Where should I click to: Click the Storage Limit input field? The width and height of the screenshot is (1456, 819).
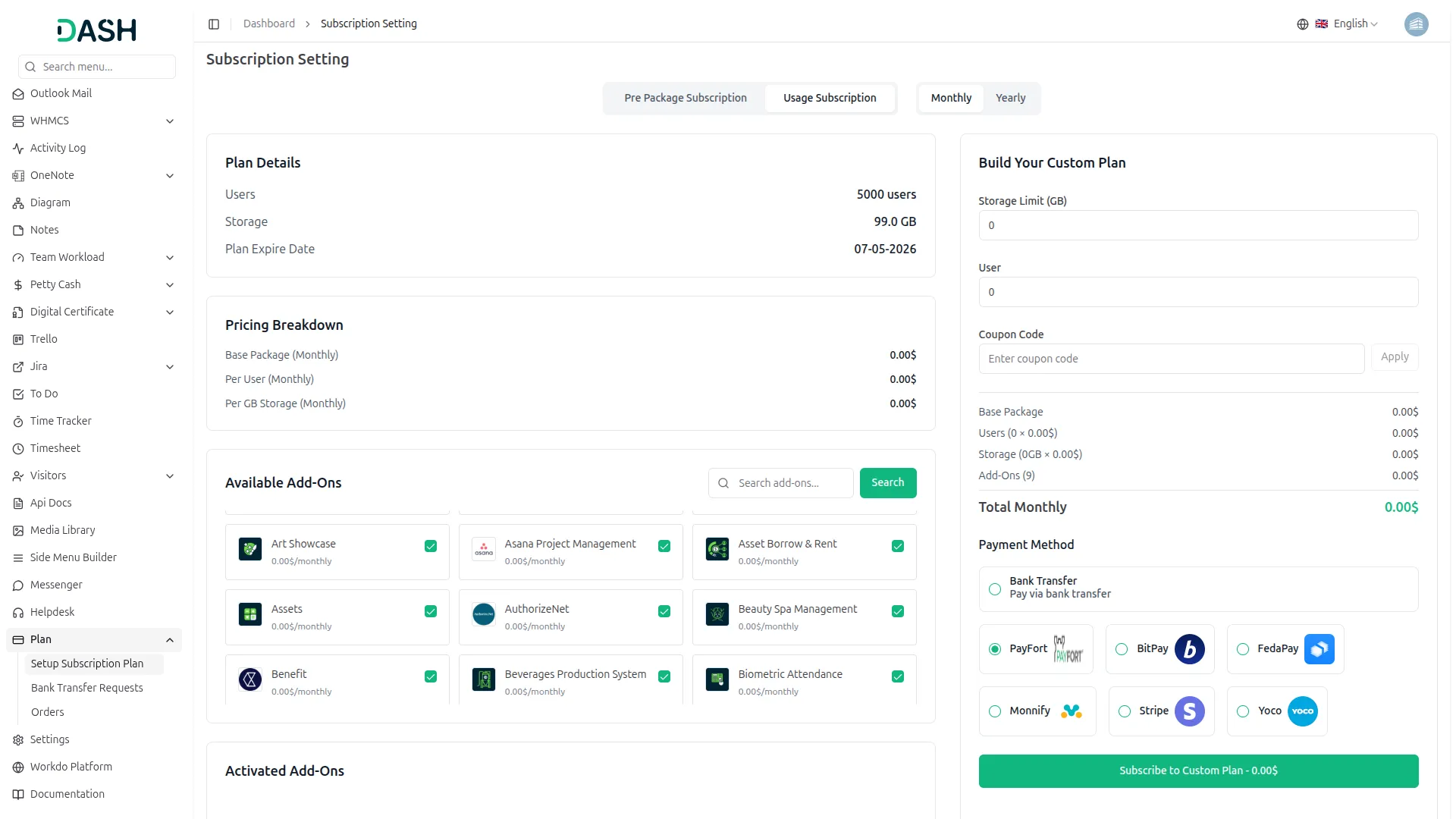(1198, 225)
